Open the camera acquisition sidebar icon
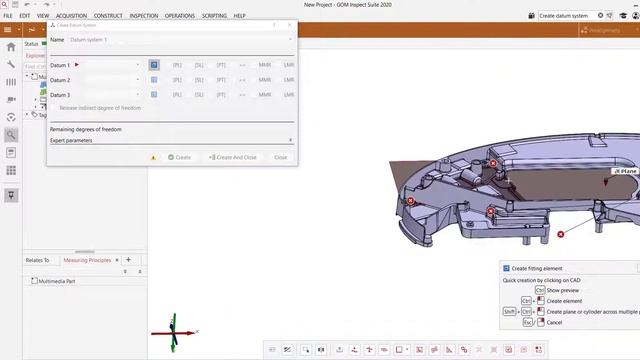 (11, 100)
